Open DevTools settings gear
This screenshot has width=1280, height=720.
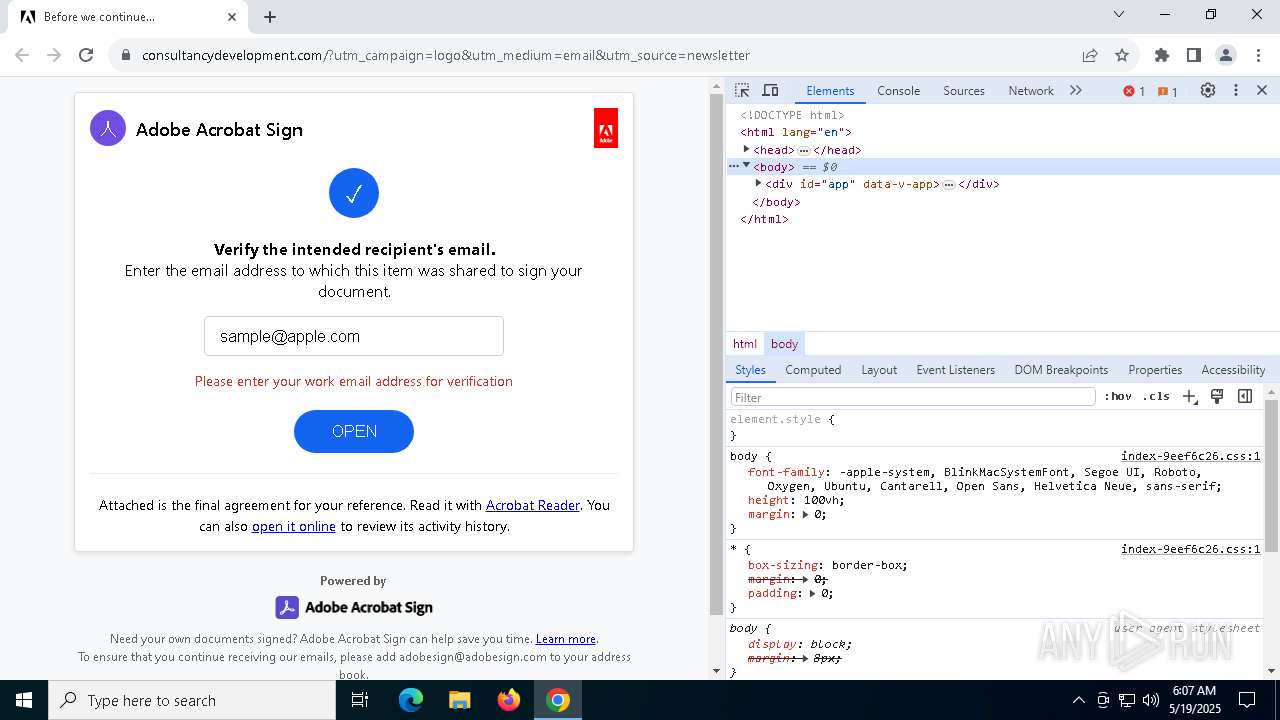(x=1208, y=90)
